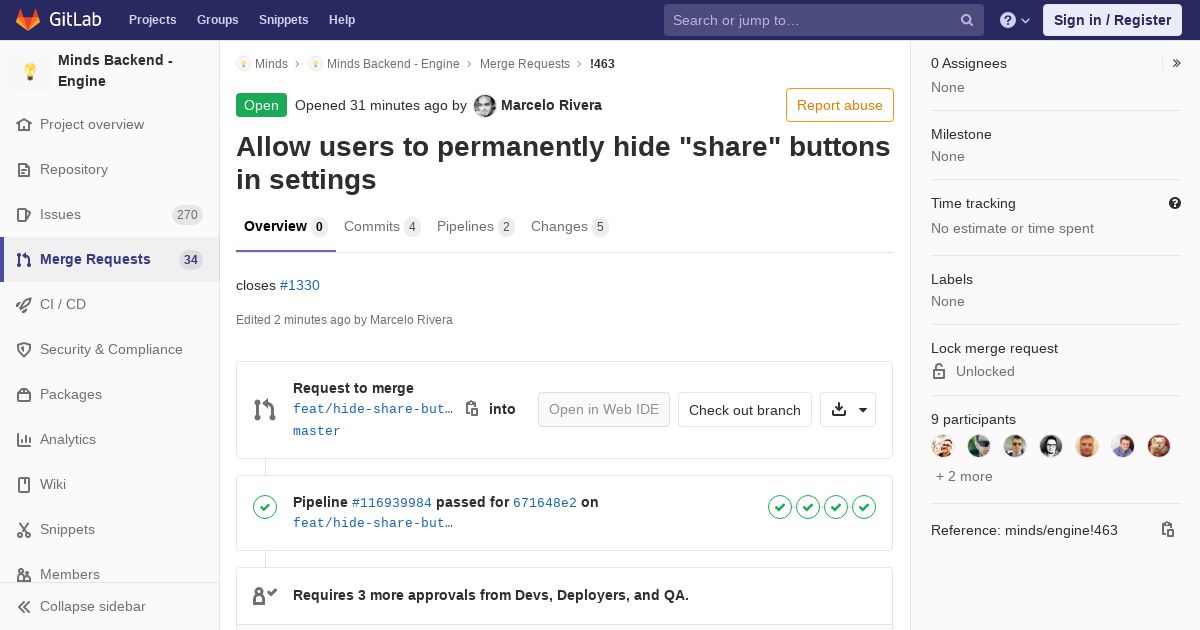Screen dimensions: 1200x630
Task: Click Open in Web IDE button
Action: pyautogui.click(x=604, y=410)
